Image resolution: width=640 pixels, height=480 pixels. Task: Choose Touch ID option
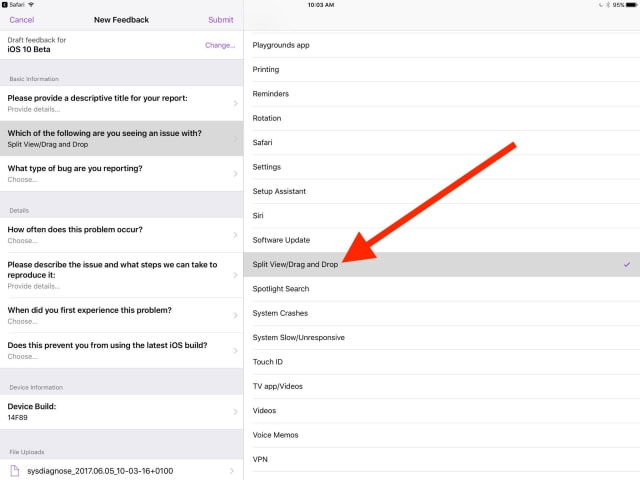point(442,362)
